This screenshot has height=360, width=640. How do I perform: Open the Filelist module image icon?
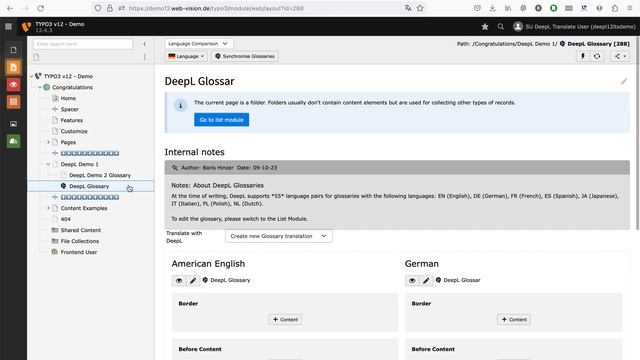(13, 124)
